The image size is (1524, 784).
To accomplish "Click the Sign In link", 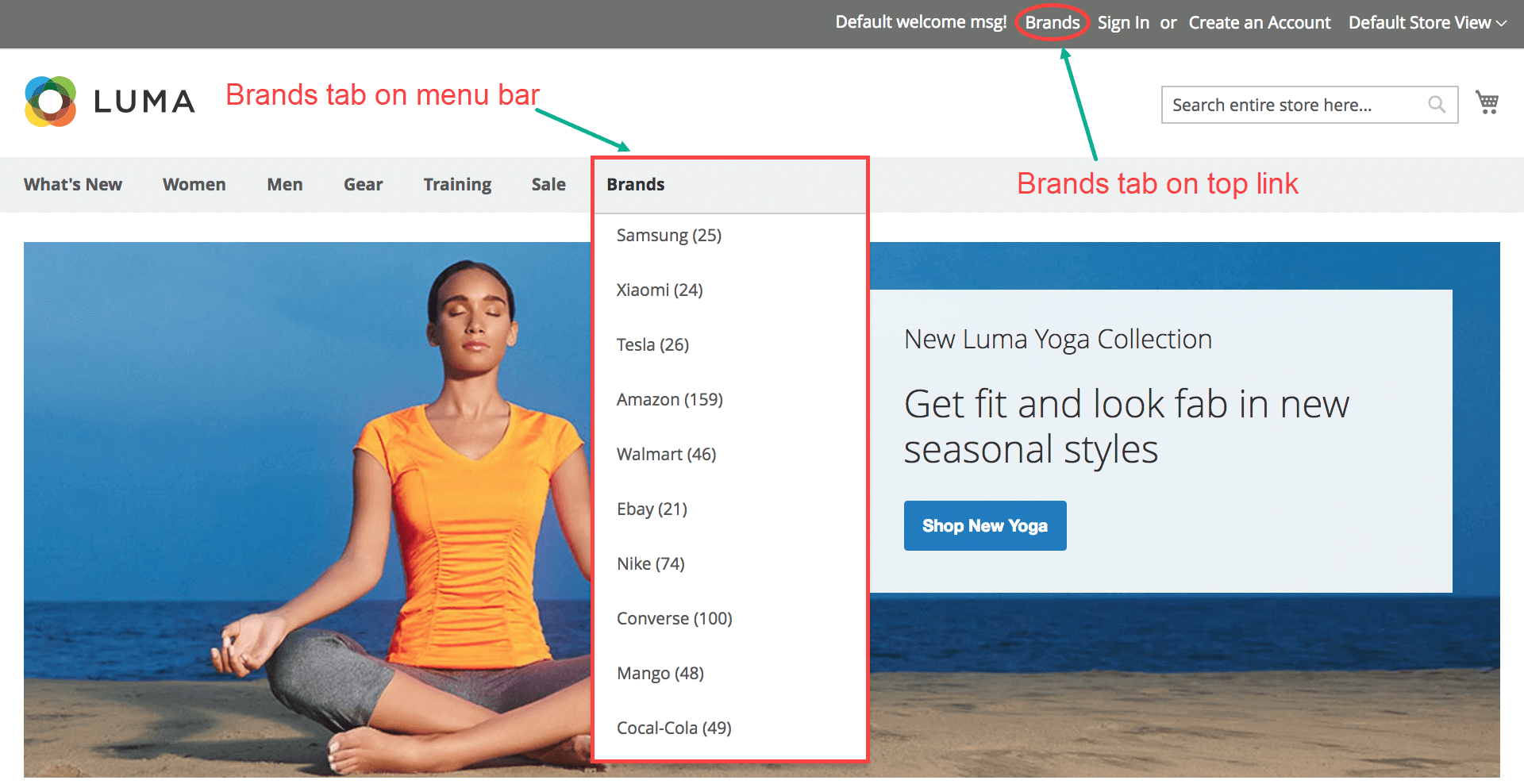I will click(x=1123, y=22).
